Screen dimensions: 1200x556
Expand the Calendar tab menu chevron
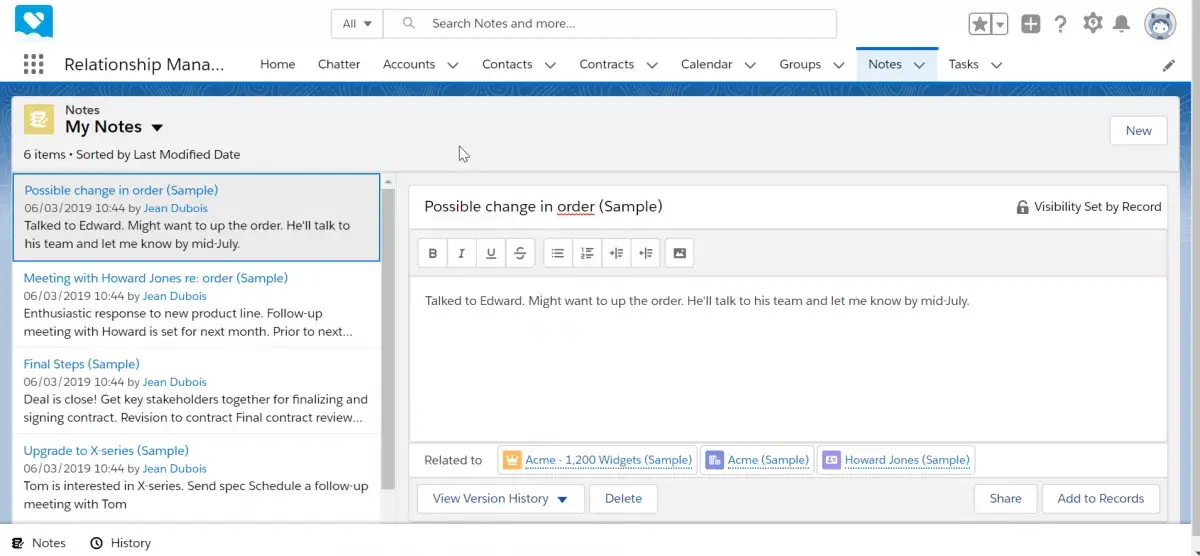(x=750, y=65)
